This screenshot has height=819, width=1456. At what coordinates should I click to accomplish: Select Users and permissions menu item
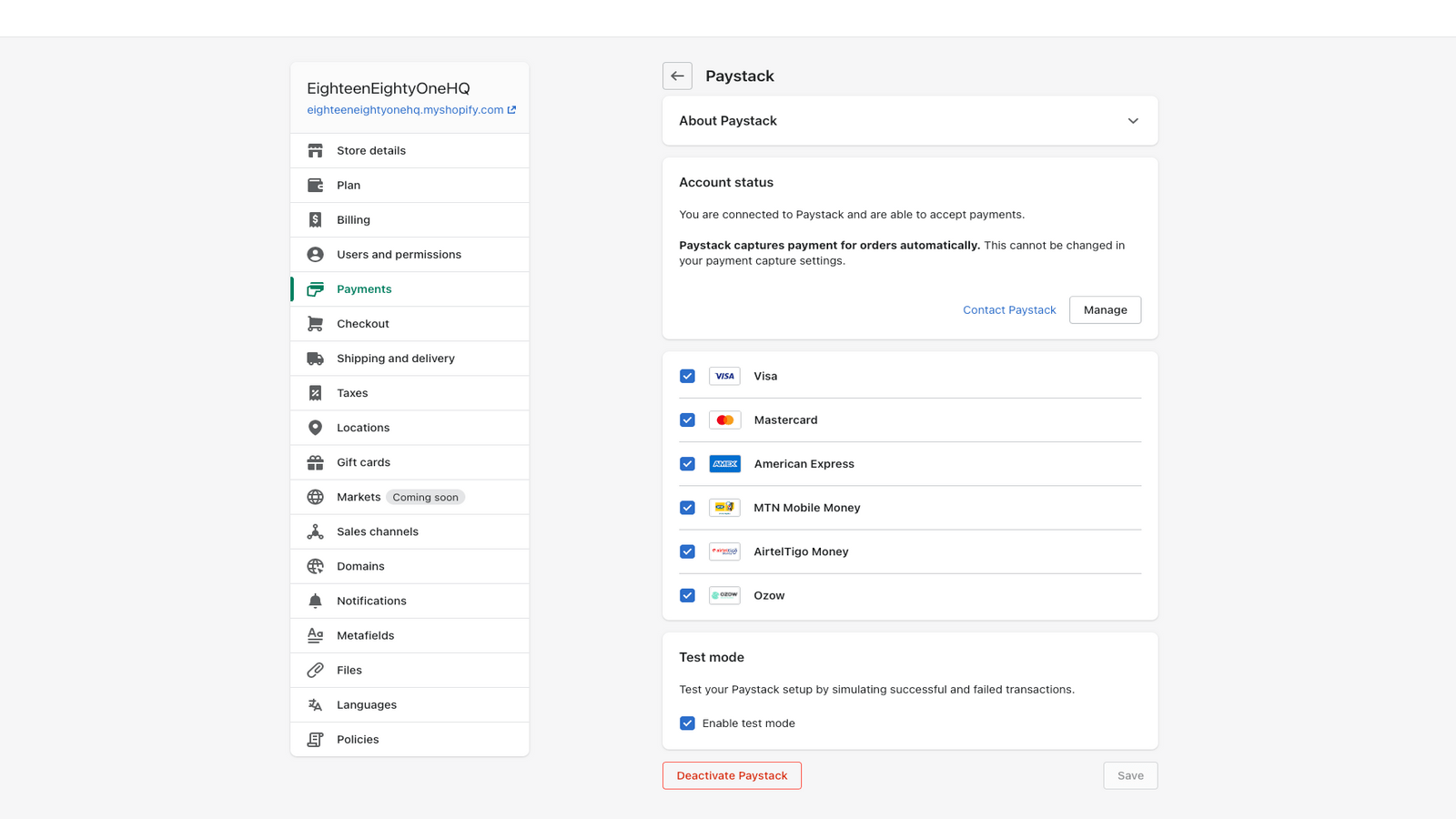pos(409,254)
